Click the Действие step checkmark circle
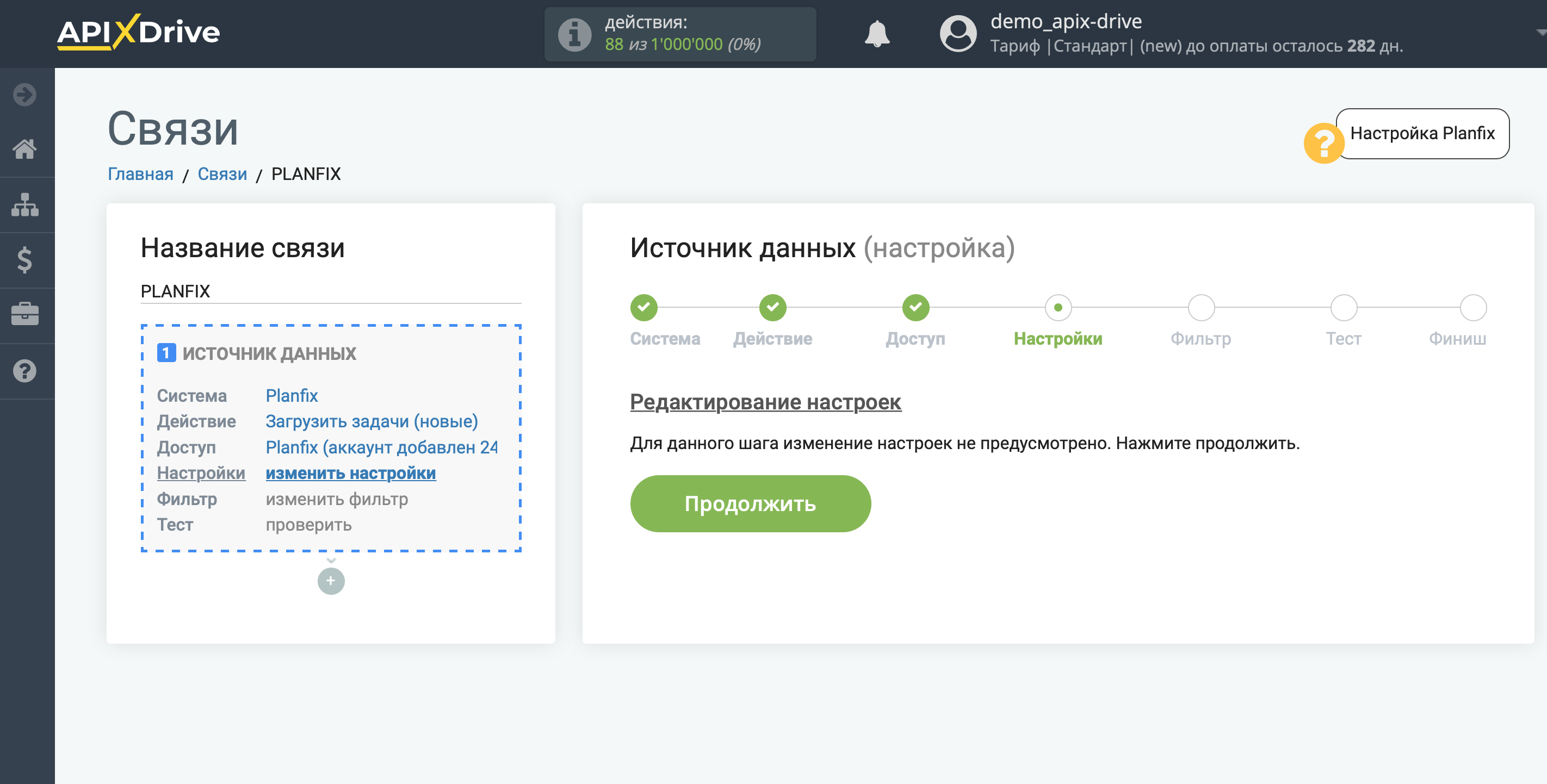This screenshot has height=784, width=1547. click(773, 307)
